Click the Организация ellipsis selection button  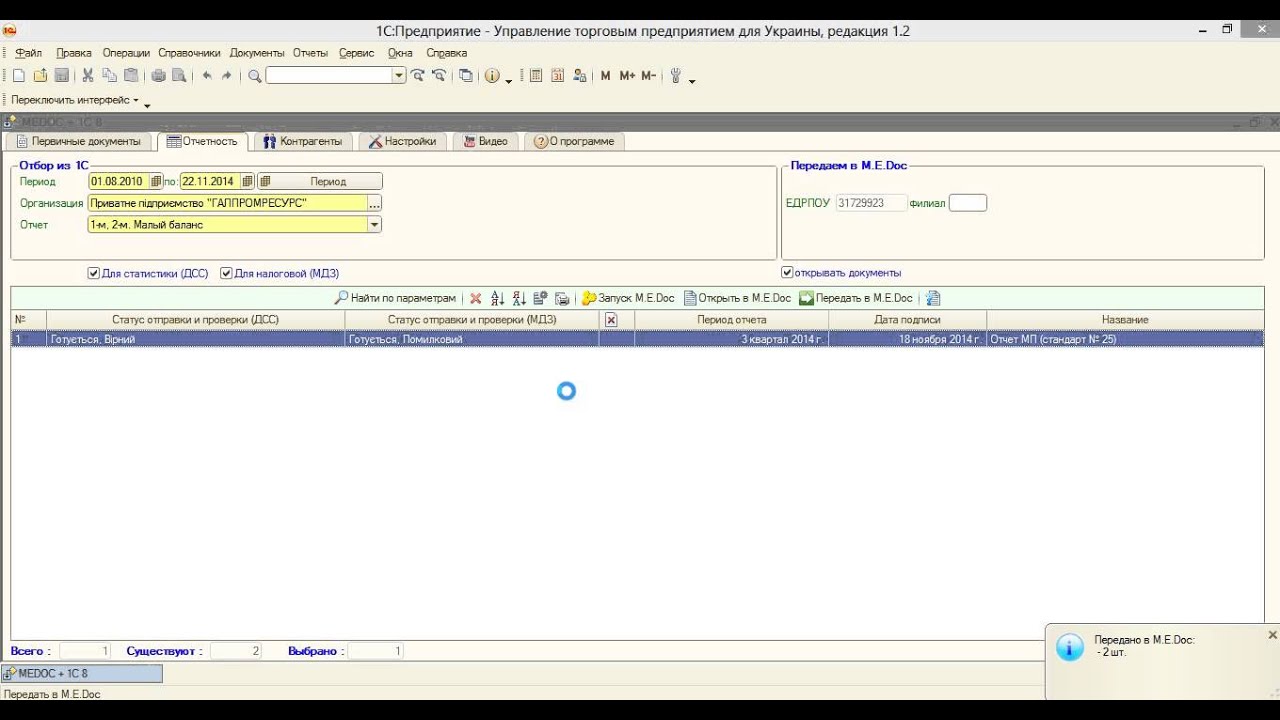[375, 203]
